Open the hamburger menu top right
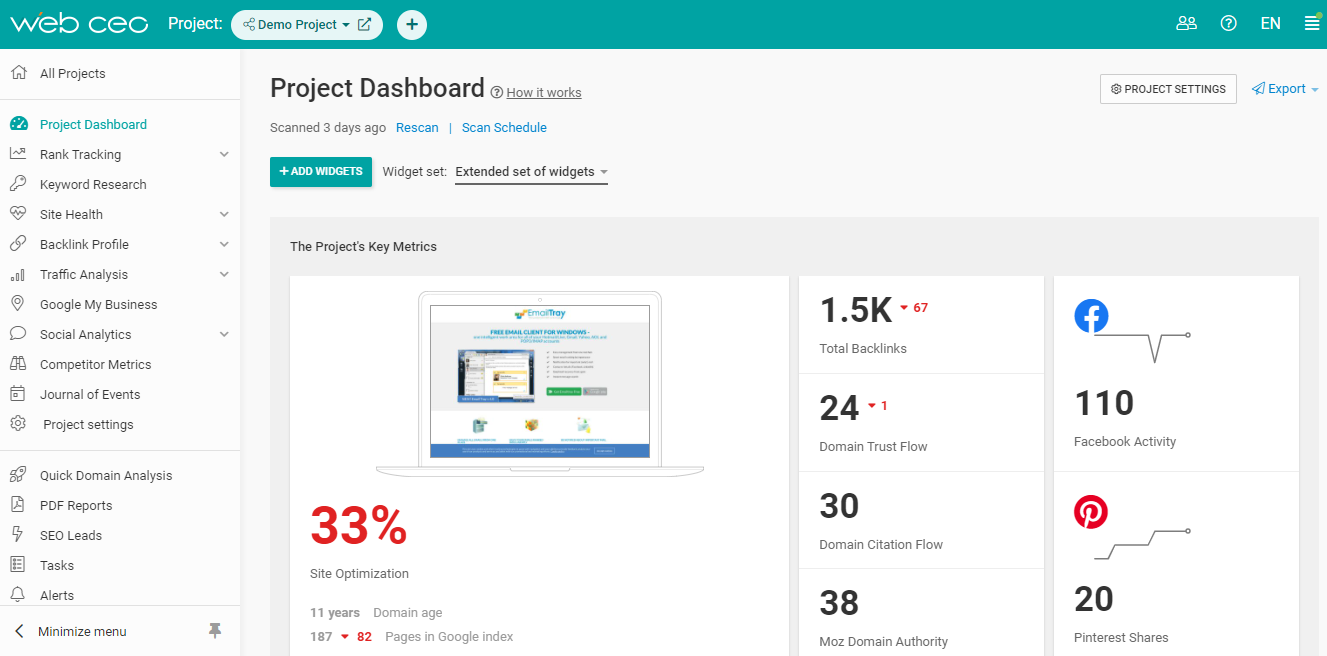This screenshot has height=656, width=1327. [x=1312, y=22]
